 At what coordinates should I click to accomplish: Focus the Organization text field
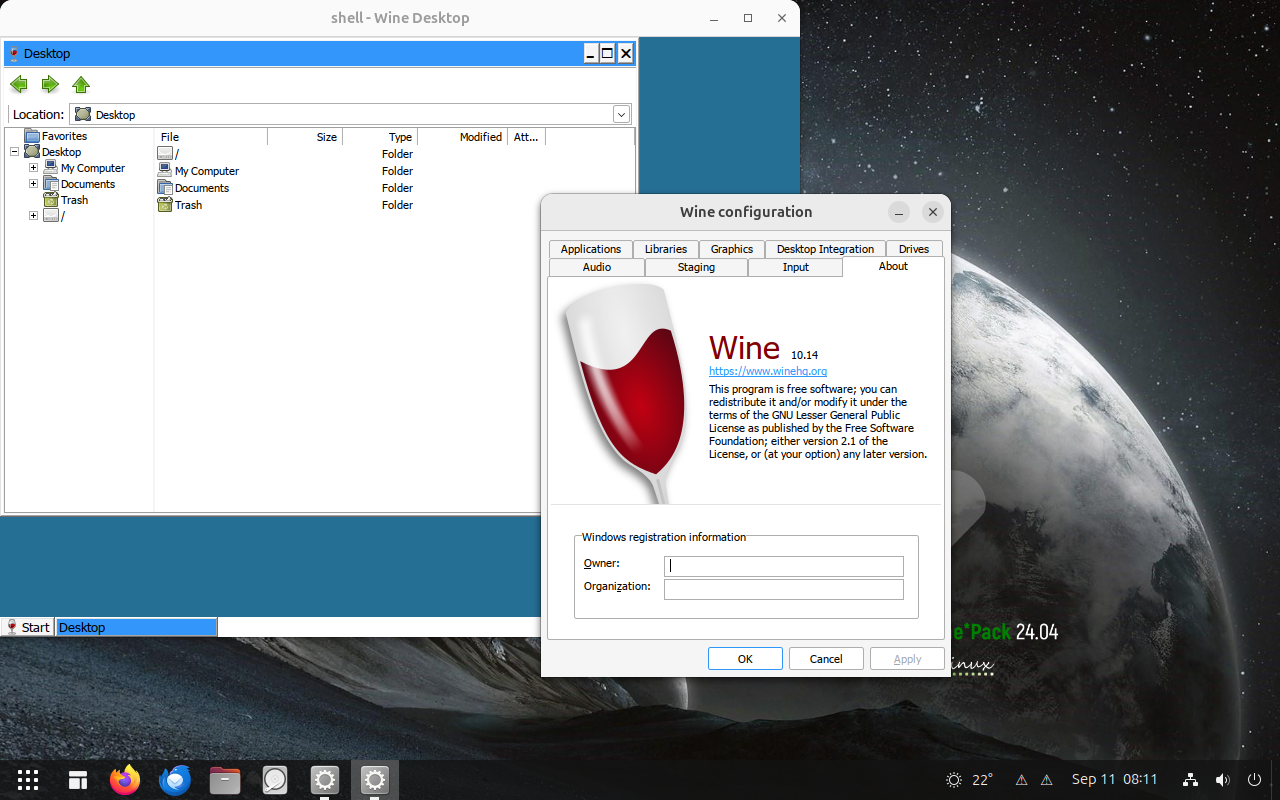[x=783, y=590]
